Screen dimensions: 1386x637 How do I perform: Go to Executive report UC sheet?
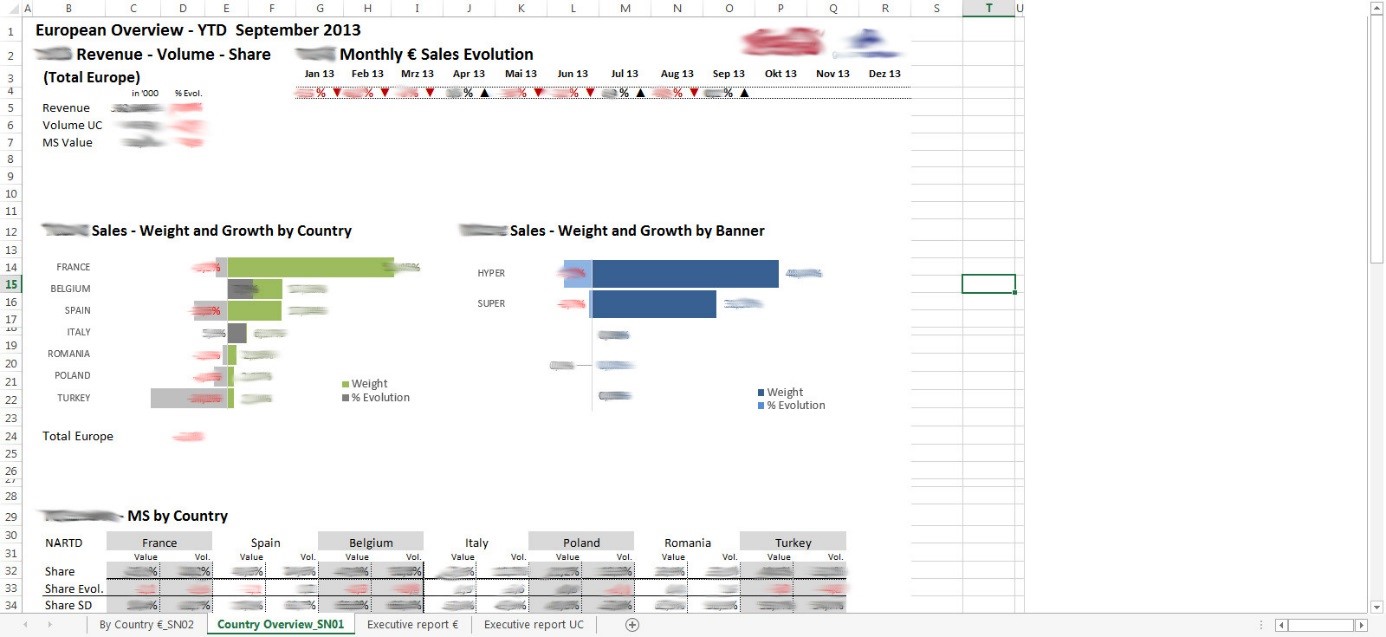534,625
